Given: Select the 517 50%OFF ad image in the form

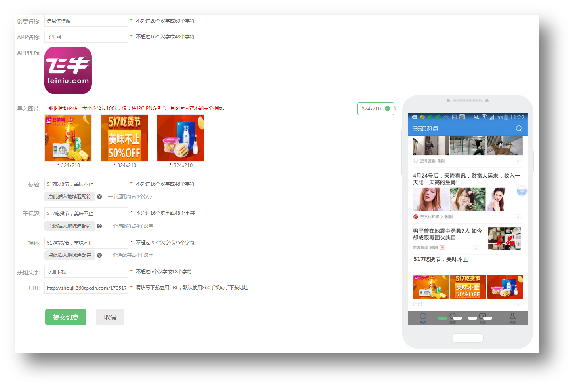Looking at the screenshot, I should pyautogui.click(x=124, y=138).
